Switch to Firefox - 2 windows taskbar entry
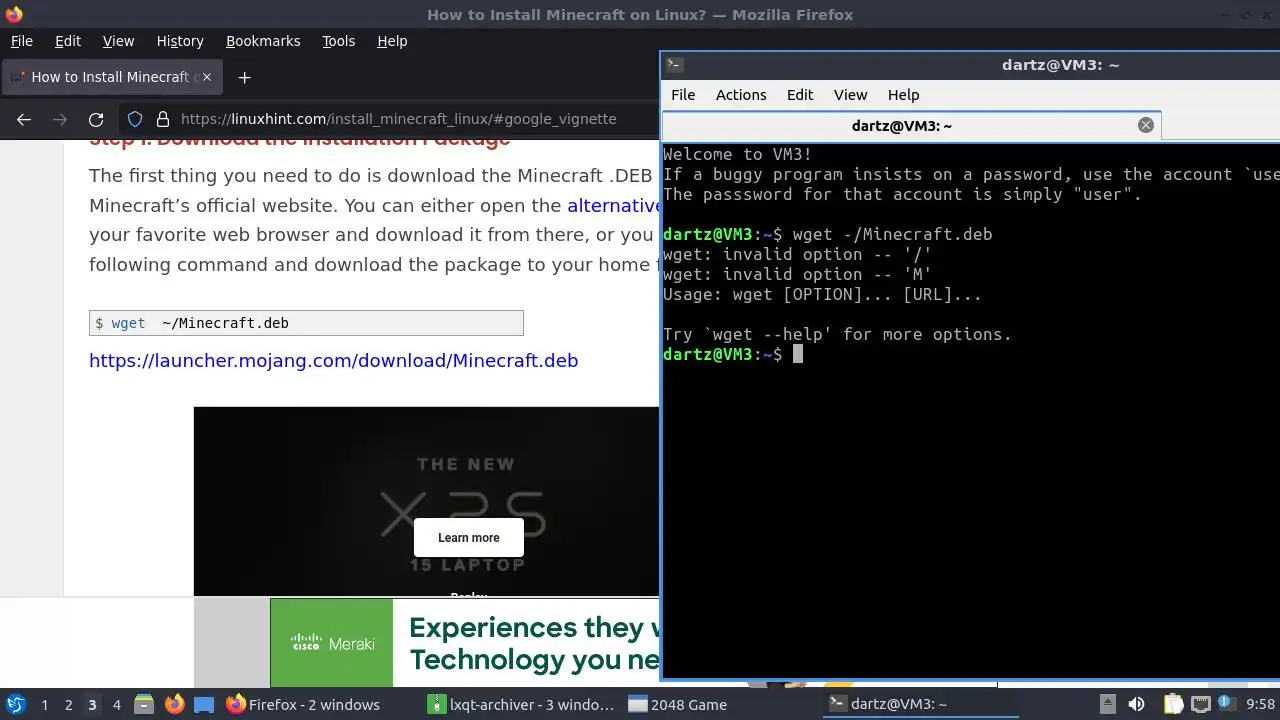 point(303,705)
